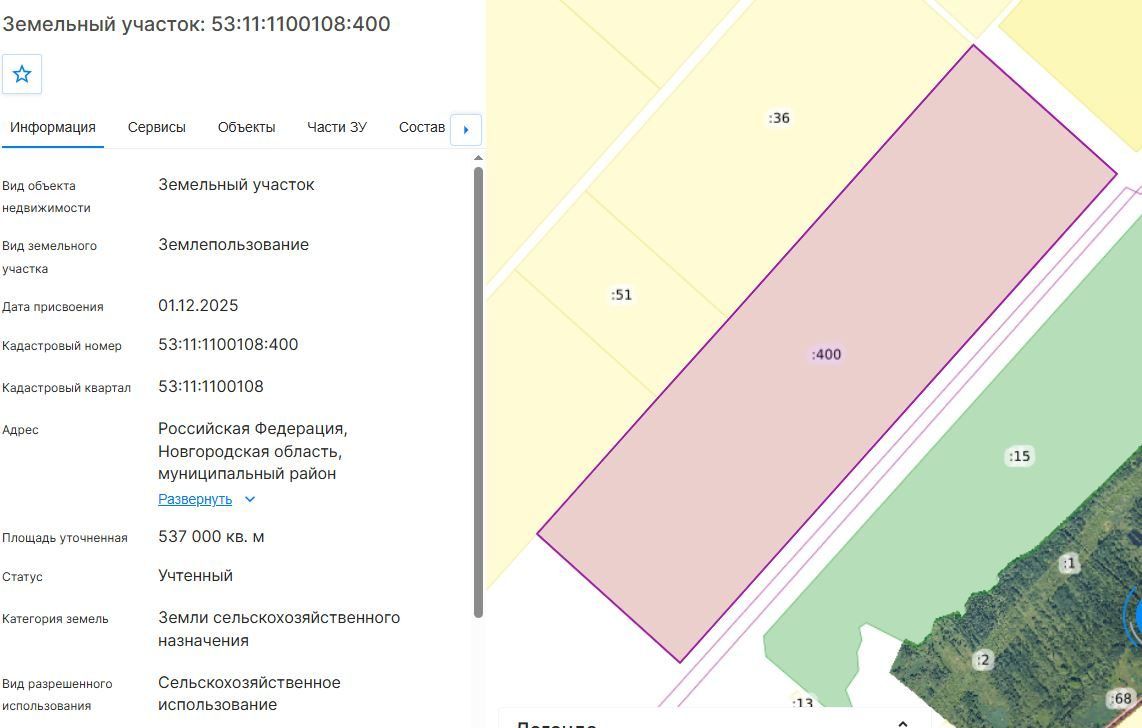Click the Землепользование value

233,245
